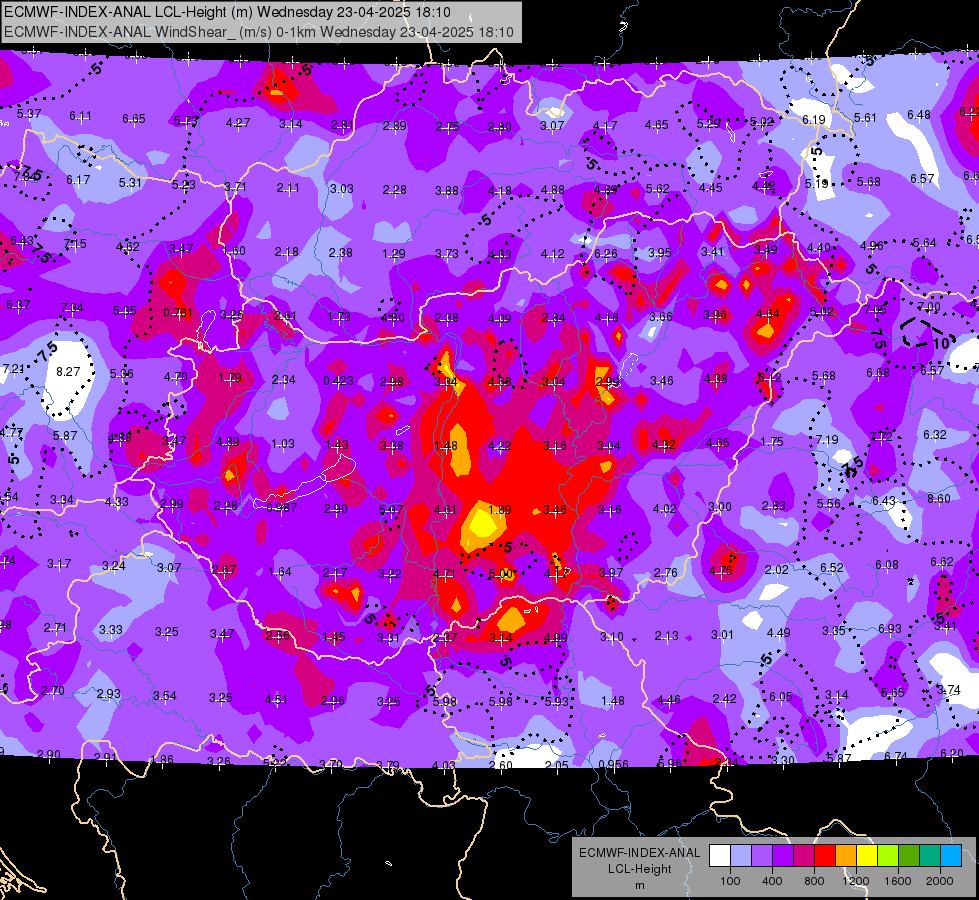The width and height of the screenshot is (979, 900).
Task: Click the WindShear 0-1km title line
Action: pyautogui.click(x=259, y=32)
